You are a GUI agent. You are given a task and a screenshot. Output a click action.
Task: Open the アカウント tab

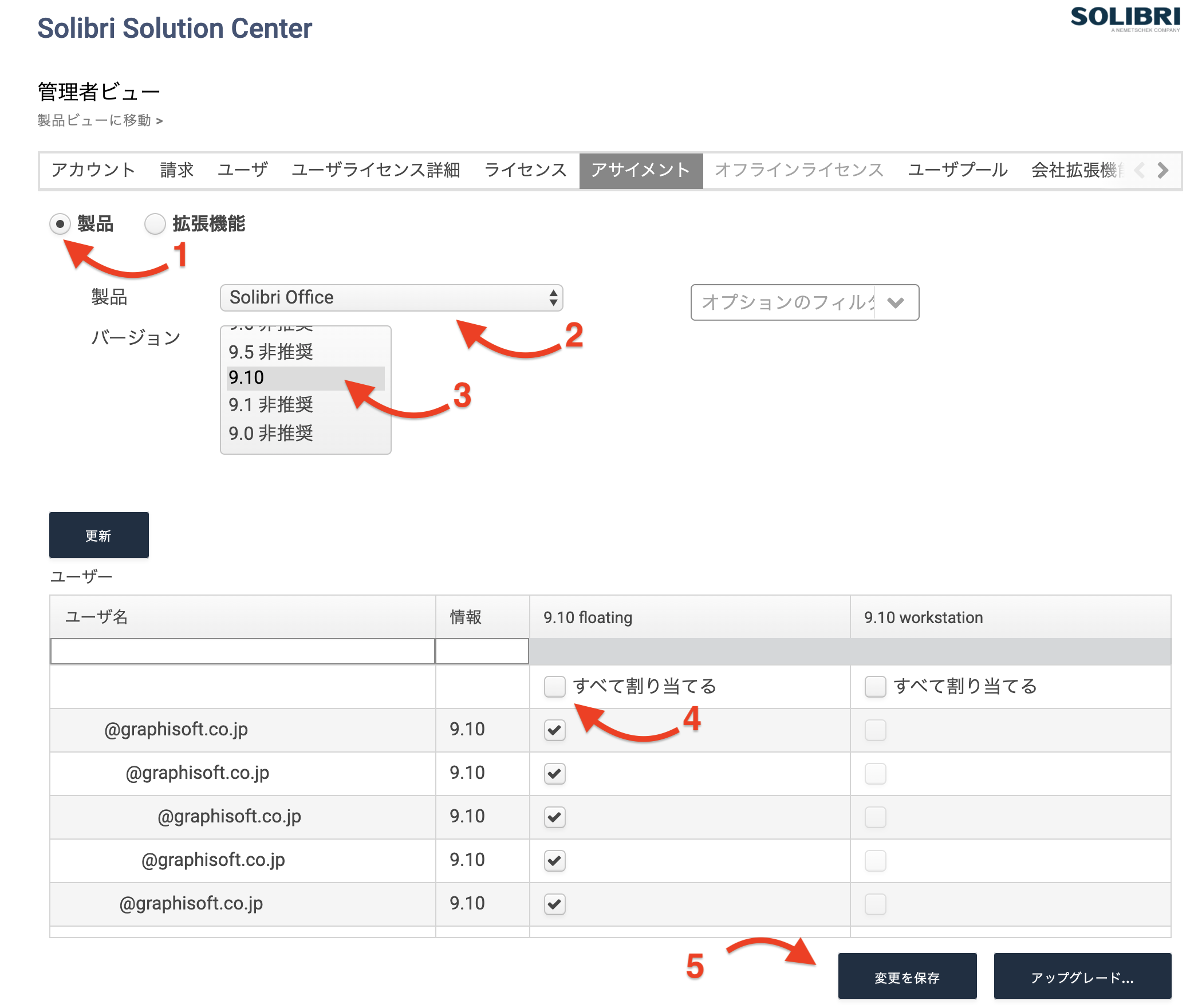coord(93,170)
